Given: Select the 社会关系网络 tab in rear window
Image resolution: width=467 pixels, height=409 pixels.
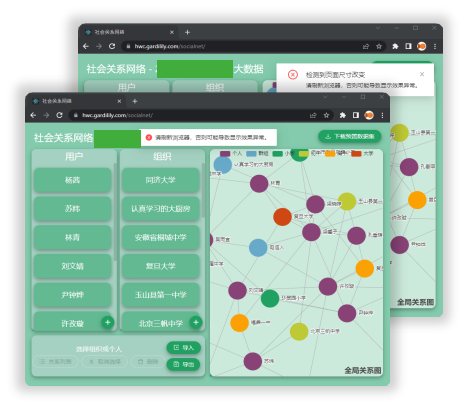Looking at the screenshot, I should coord(130,32).
